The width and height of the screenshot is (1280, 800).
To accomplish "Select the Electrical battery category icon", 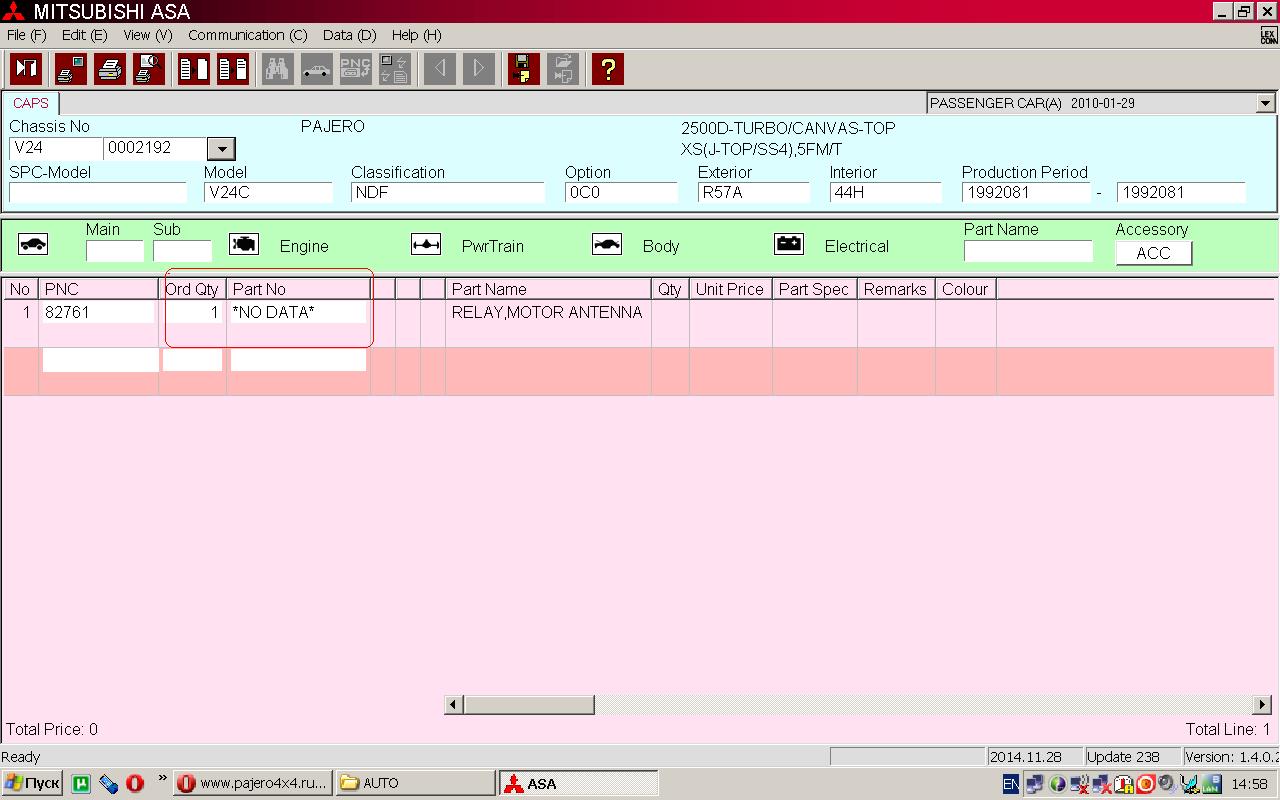I will click(789, 245).
